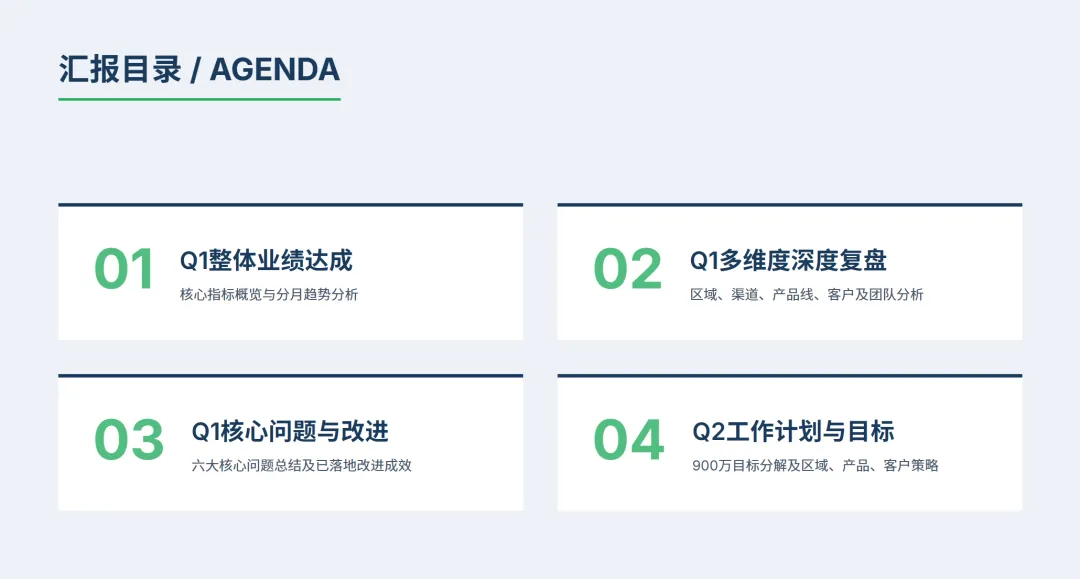Image resolution: width=1080 pixels, height=579 pixels.
Task: Click subtitle 900万目标分解及区域、产品、客户策略
Action: tap(815, 465)
